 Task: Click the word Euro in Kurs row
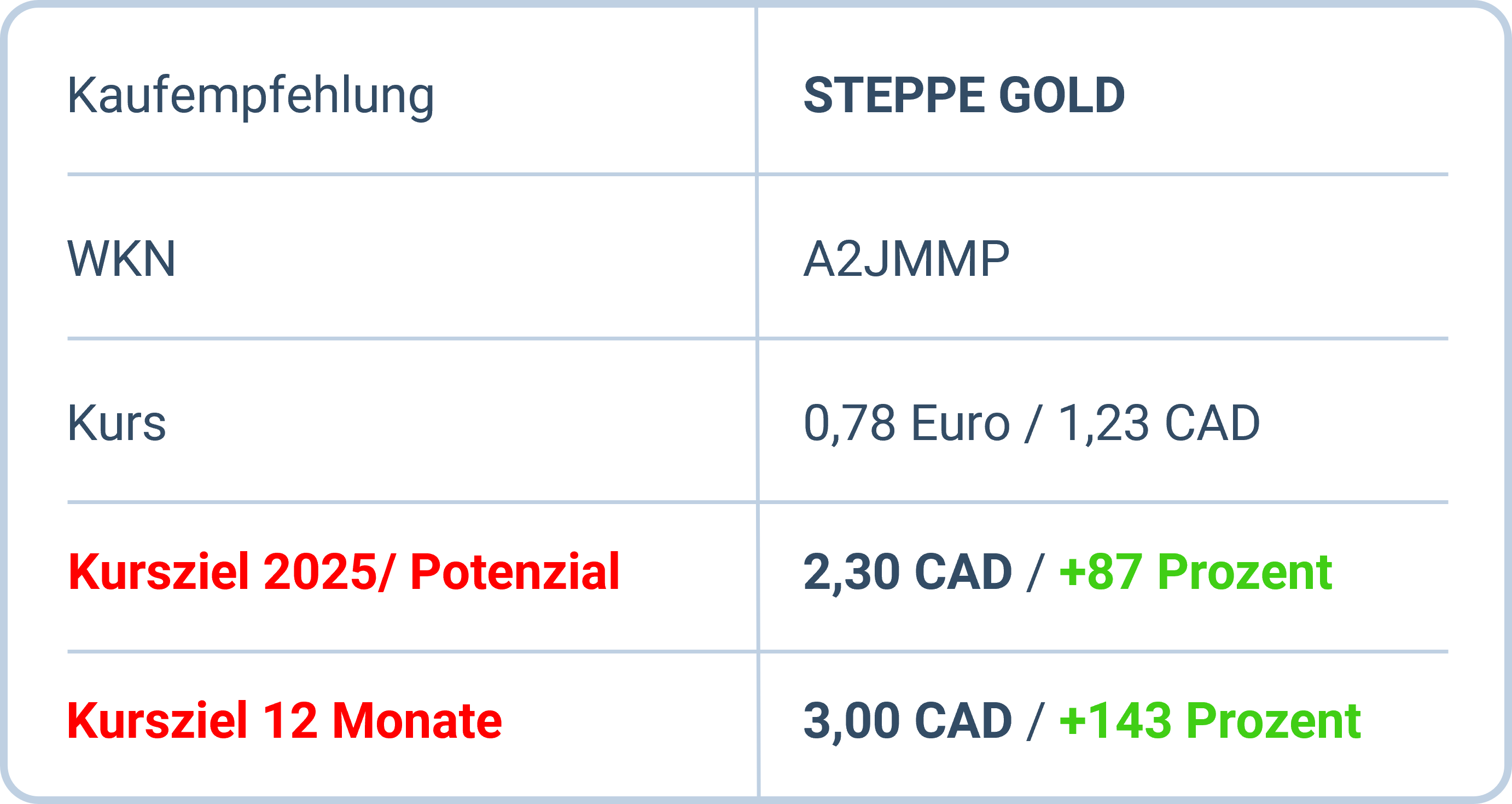point(961,423)
